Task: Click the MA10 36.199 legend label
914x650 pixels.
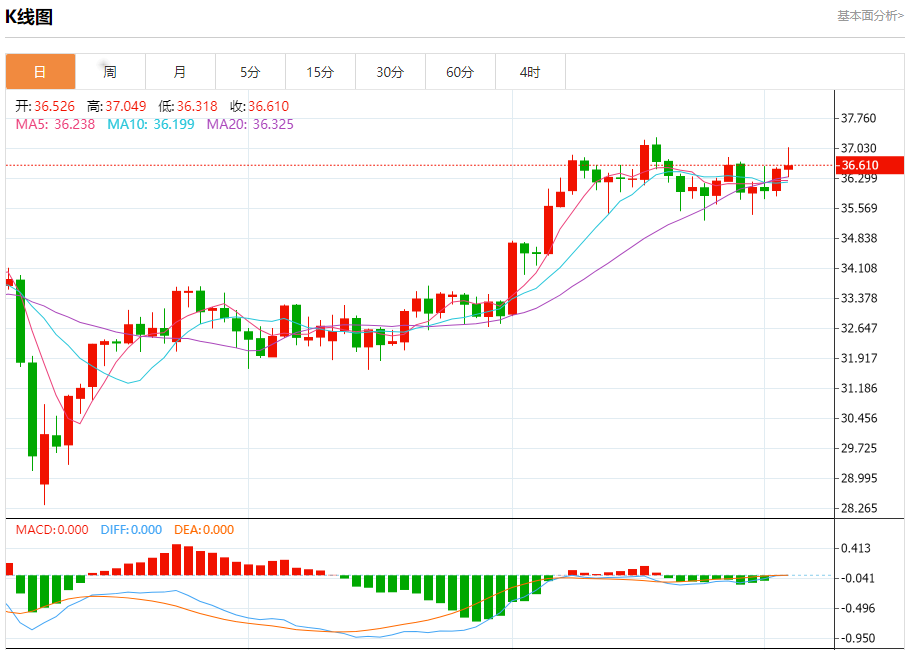Action: (x=150, y=124)
